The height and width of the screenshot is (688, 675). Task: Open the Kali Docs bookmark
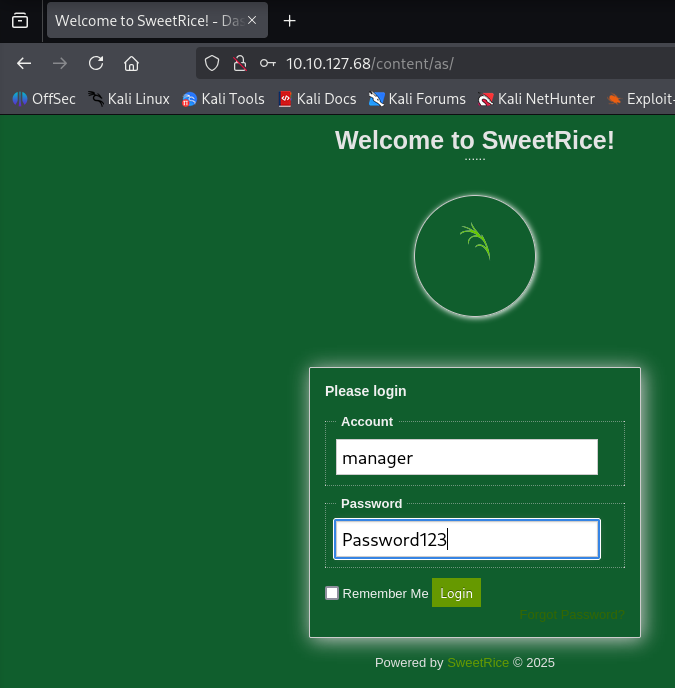point(317,99)
